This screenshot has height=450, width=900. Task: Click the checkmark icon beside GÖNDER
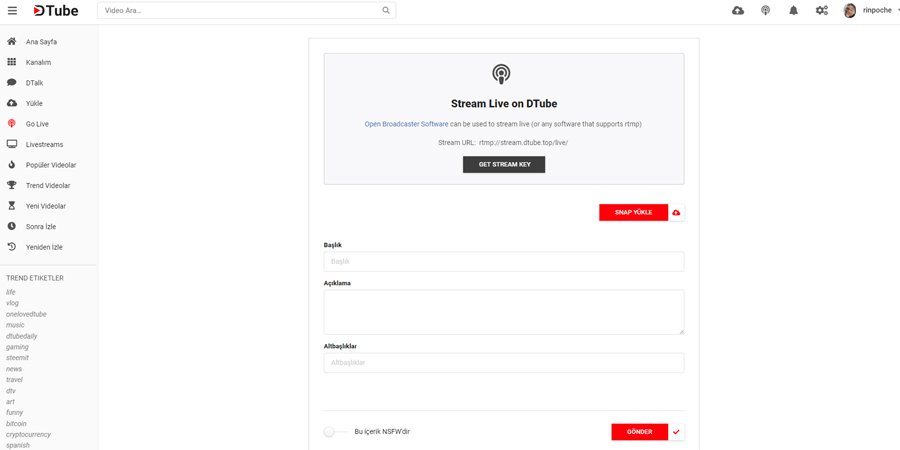[676, 432]
